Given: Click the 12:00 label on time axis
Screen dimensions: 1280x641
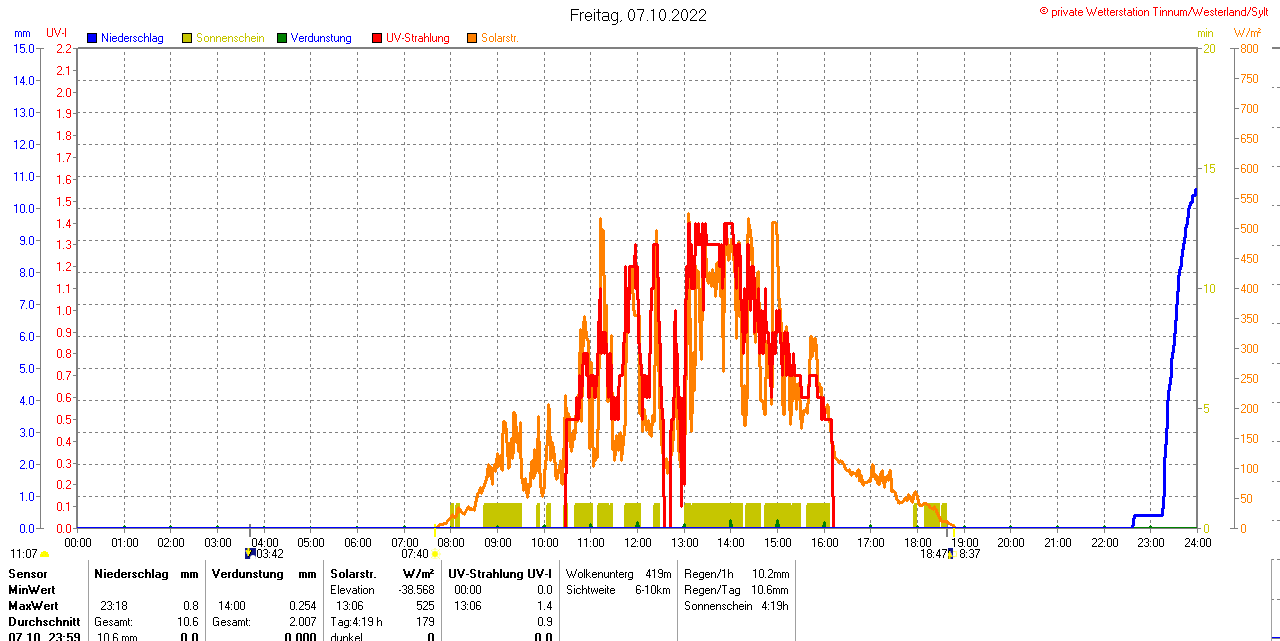Looking at the screenshot, I should 638,543.
